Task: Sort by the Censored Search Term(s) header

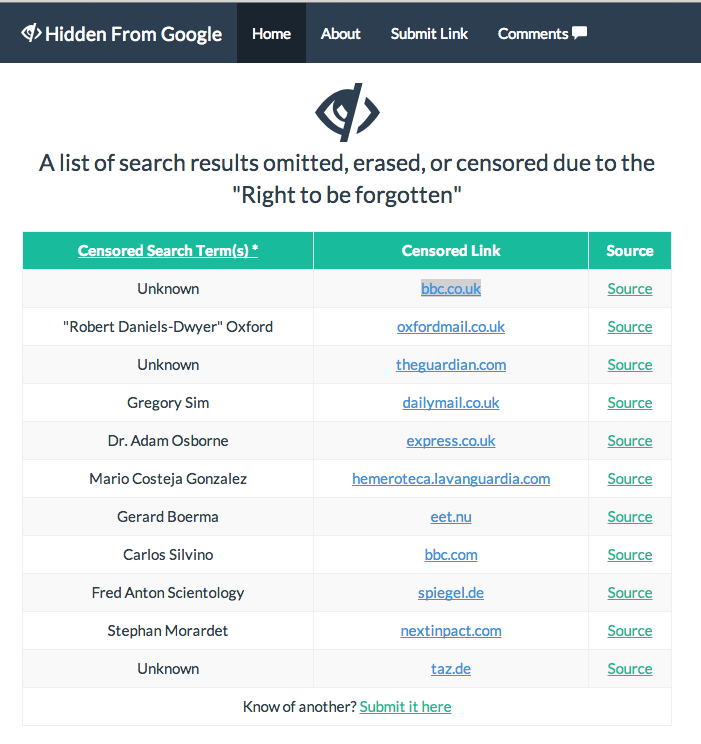Action: coord(168,250)
